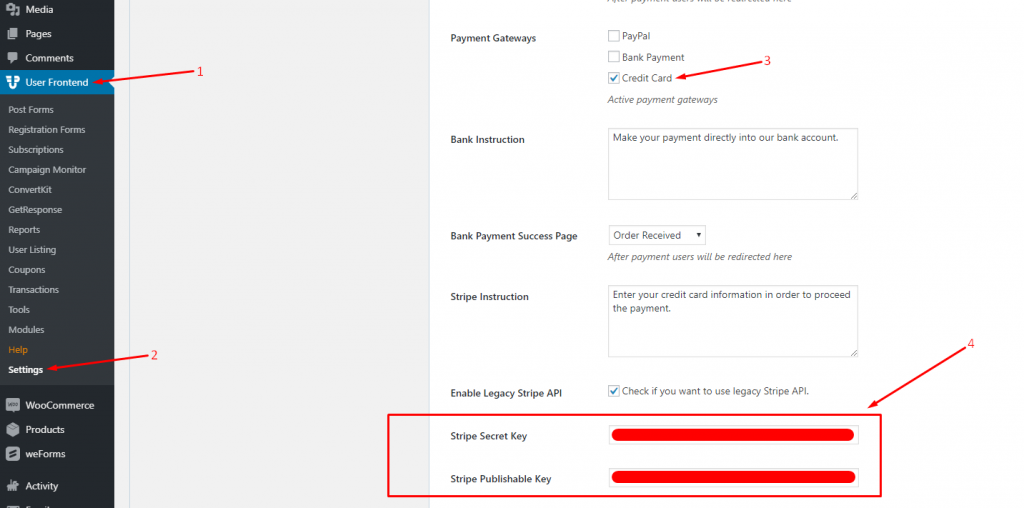
Task: Toggle the Enable Legacy Stripe API checkbox
Action: point(613,391)
